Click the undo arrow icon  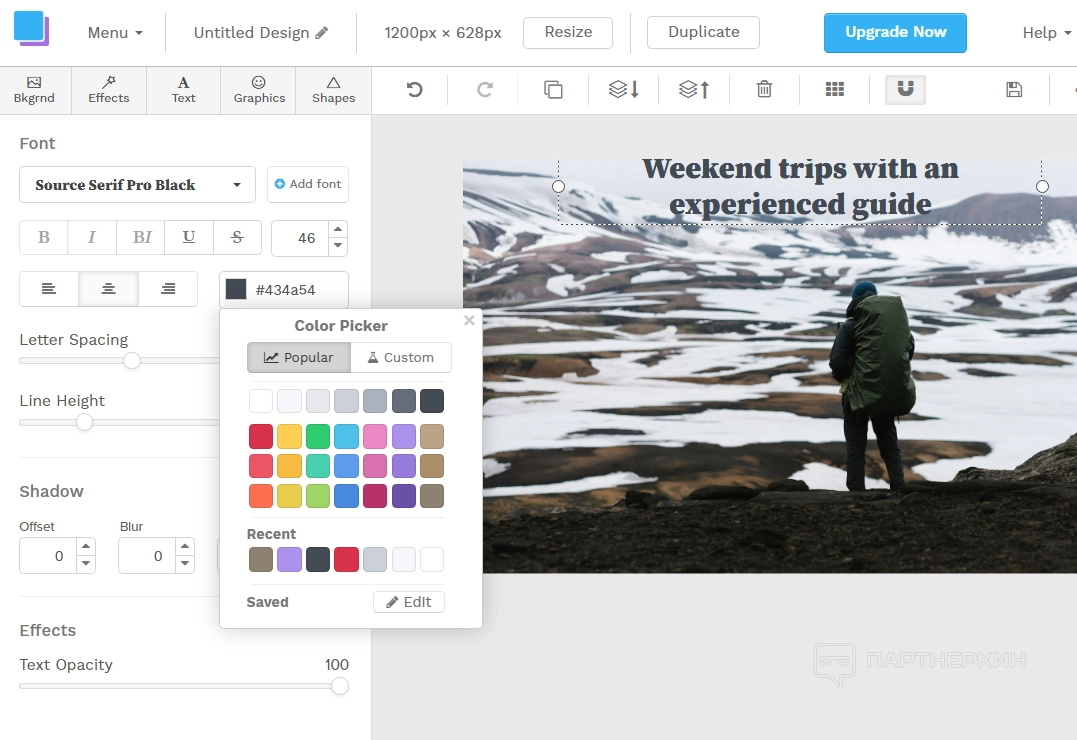[x=414, y=90]
